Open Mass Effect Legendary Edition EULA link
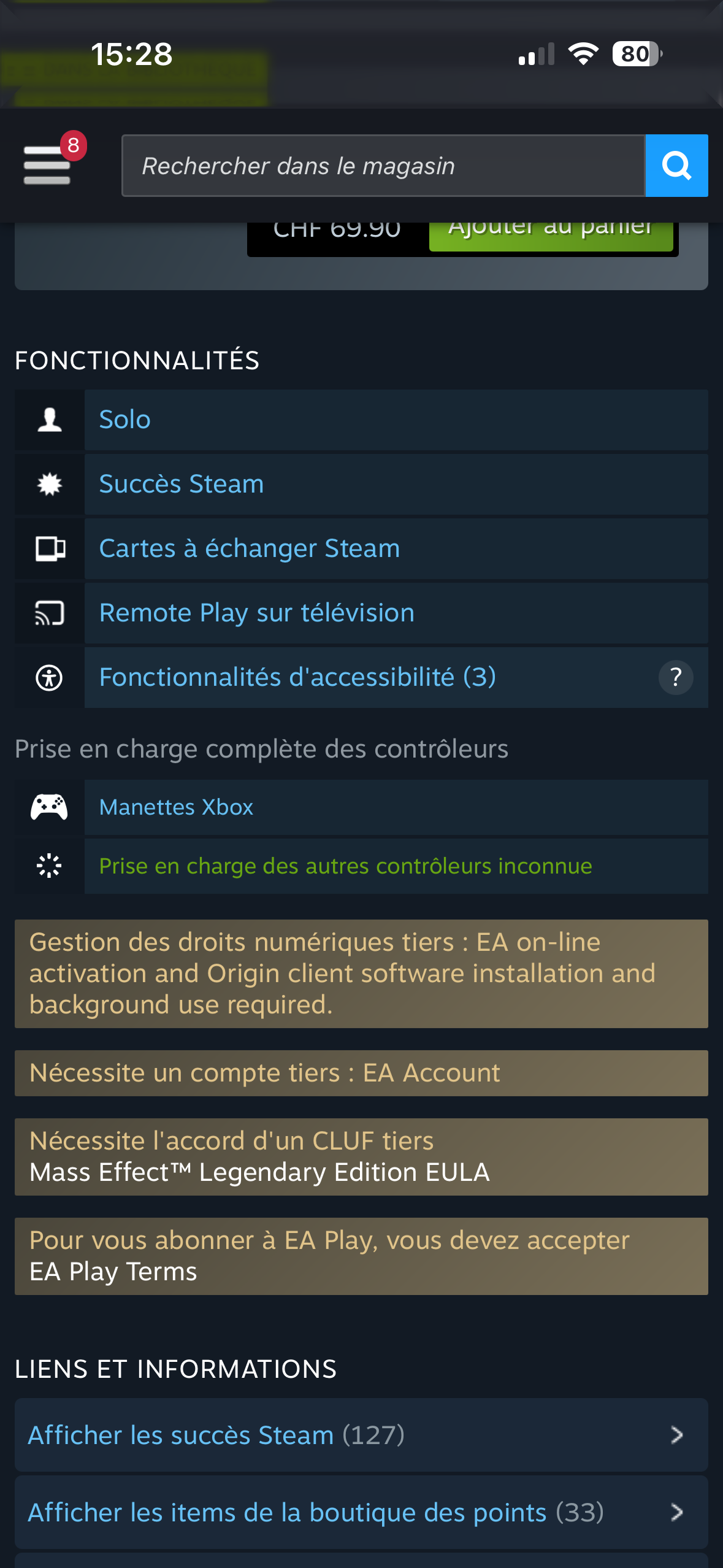 point(259,1172)
